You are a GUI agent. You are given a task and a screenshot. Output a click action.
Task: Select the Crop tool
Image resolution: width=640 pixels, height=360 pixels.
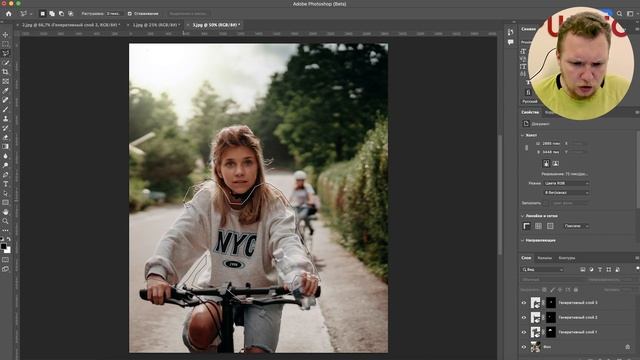pyautogui.click(x=5, y=72)
